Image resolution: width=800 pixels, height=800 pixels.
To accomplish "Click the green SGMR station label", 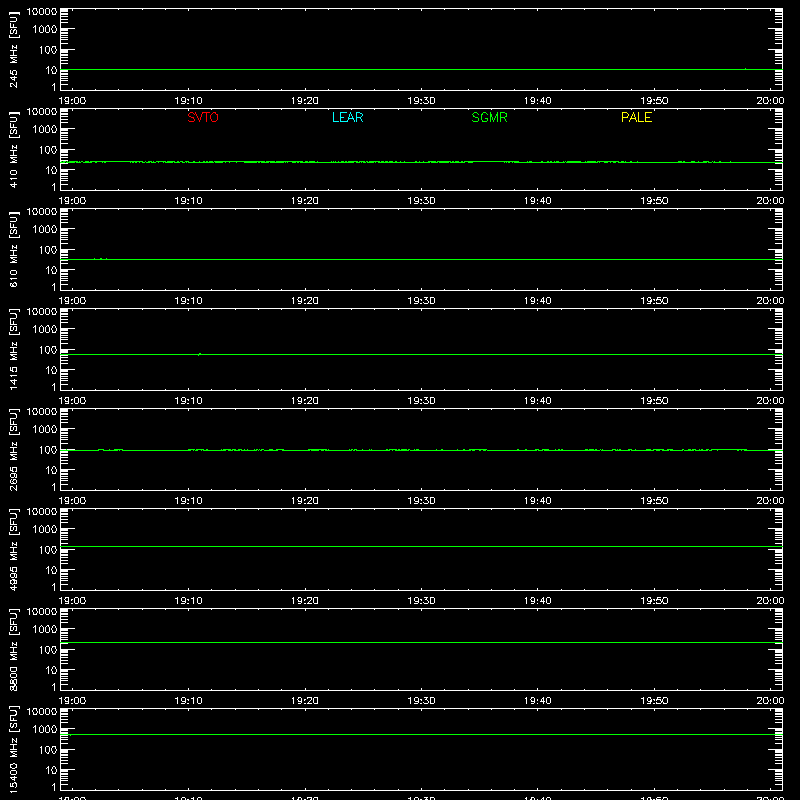I will click(489, 117).
